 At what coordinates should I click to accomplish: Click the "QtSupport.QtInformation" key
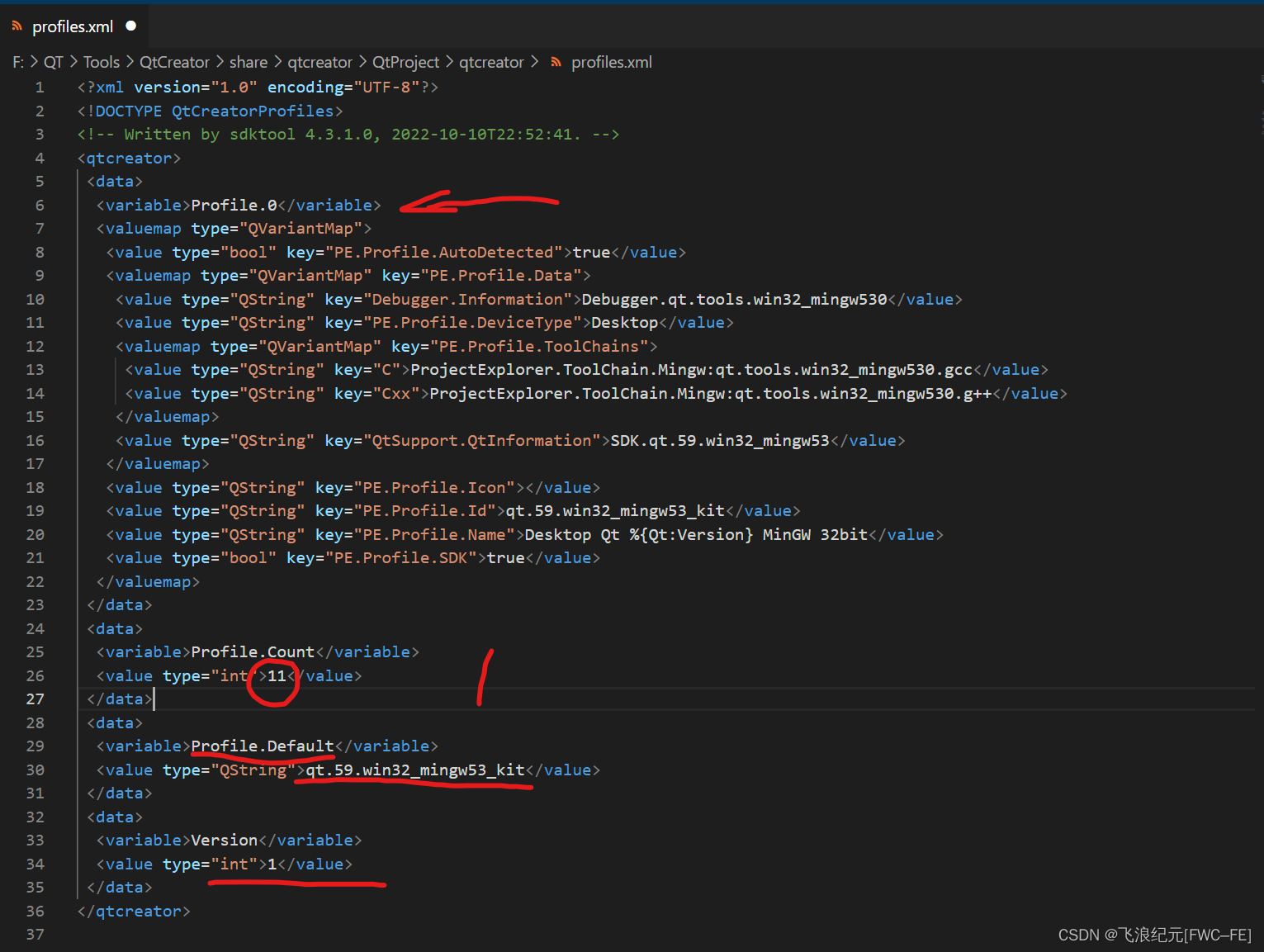coord(482,441)
